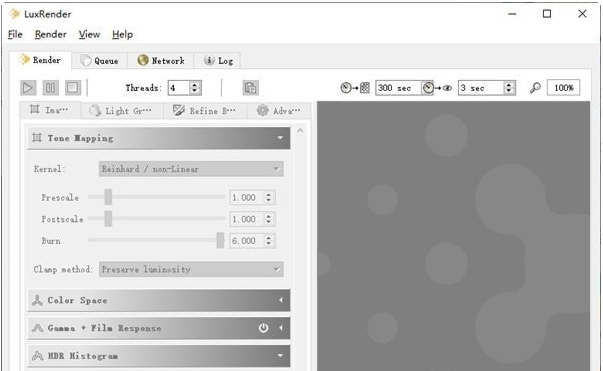Image resolution: width=603 pixels, height=371 pixels.
Task: Adjust the Burn value stepper
Action: 269,241
